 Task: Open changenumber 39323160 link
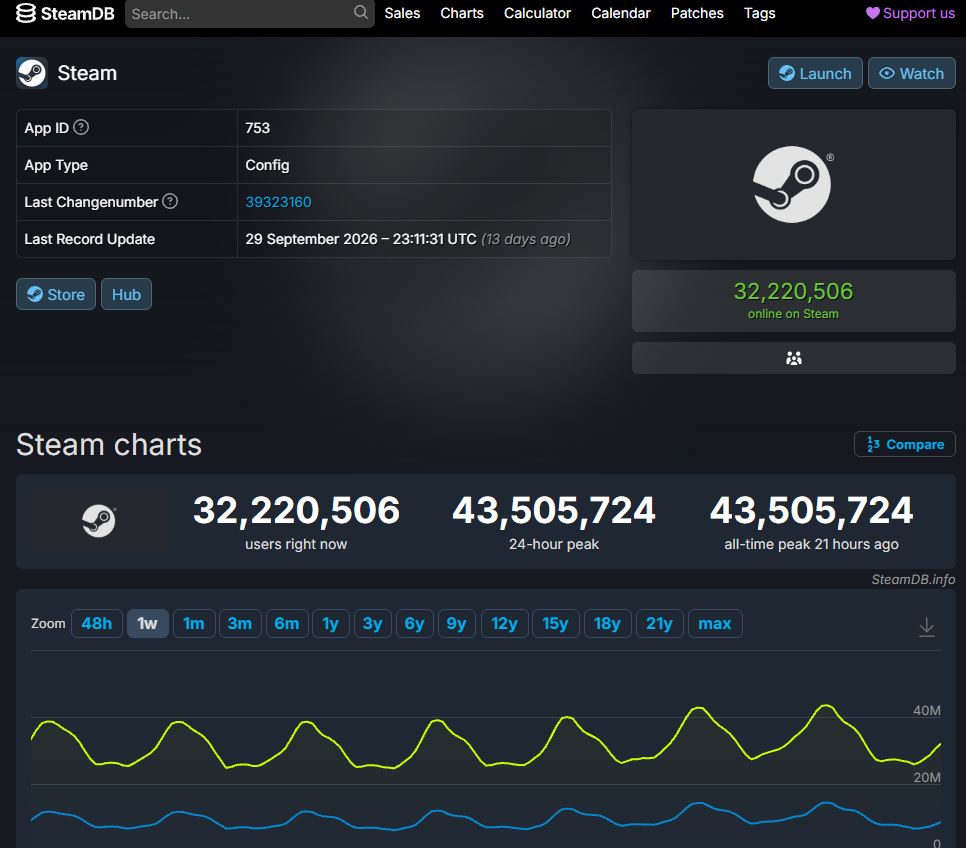(278, 202)
